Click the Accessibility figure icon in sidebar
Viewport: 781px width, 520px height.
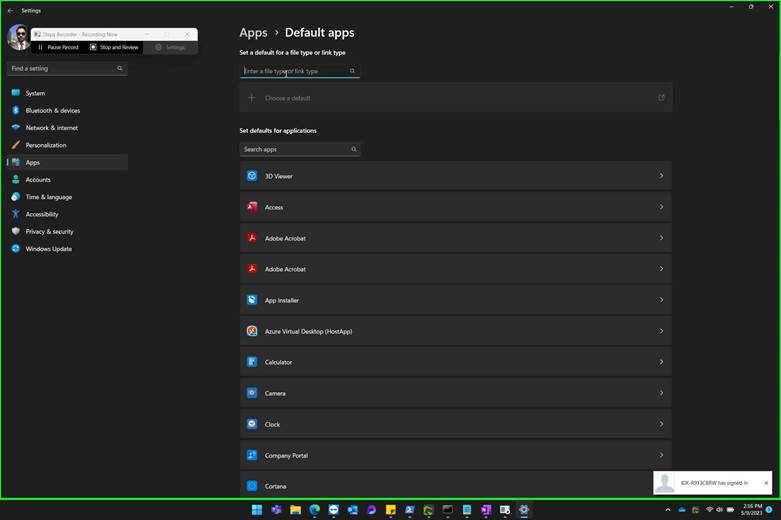click(16, 214)
